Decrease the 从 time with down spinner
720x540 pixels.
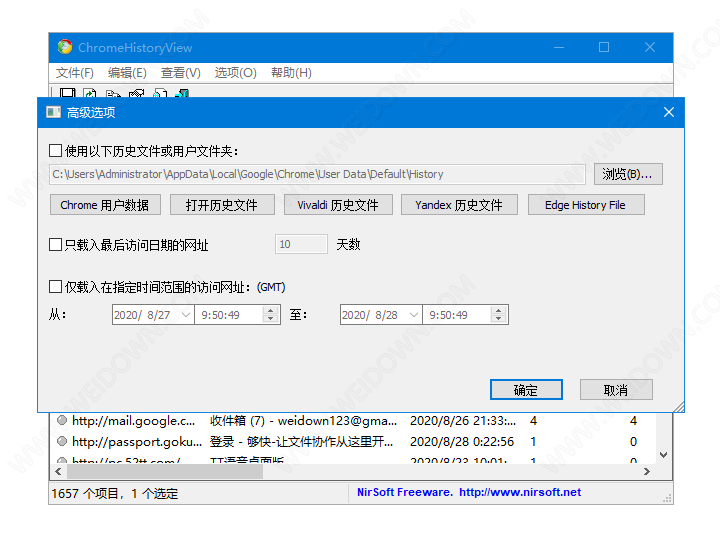[x=270, y=319]
